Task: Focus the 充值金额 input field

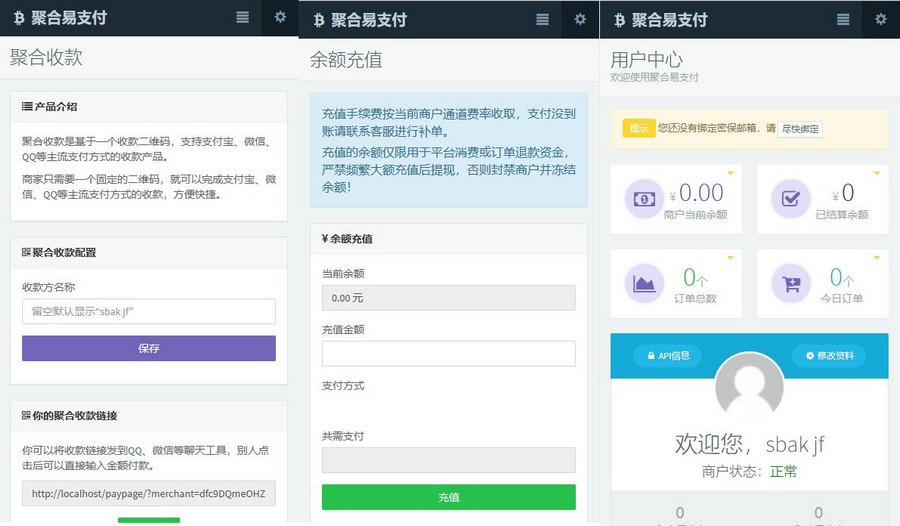Action: coord(448,354)
